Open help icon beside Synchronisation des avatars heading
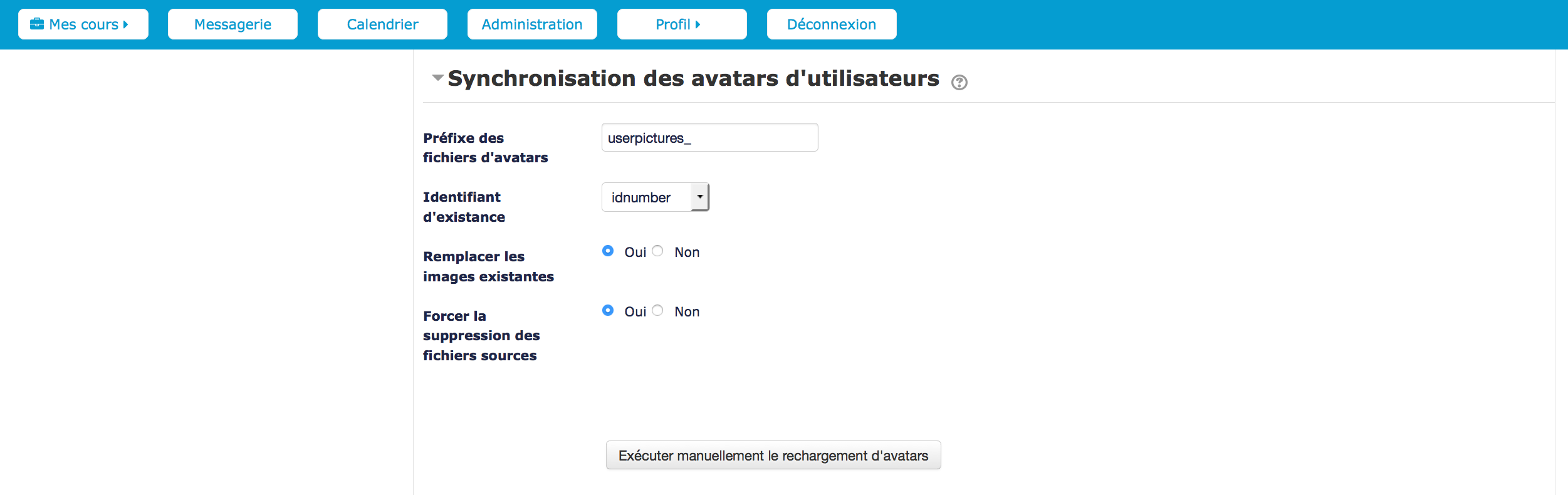 point(959,82)
